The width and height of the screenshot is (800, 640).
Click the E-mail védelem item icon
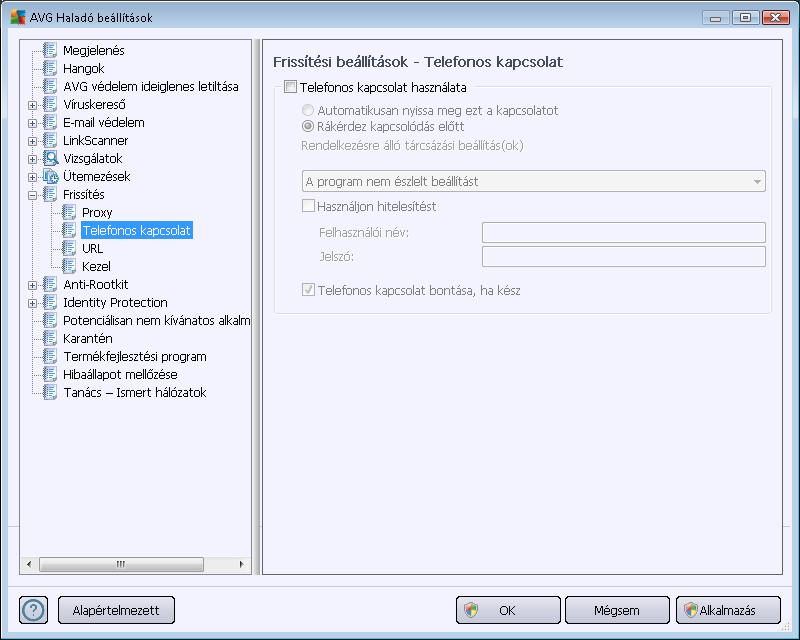pyautogui.click(x=50, y=122)
